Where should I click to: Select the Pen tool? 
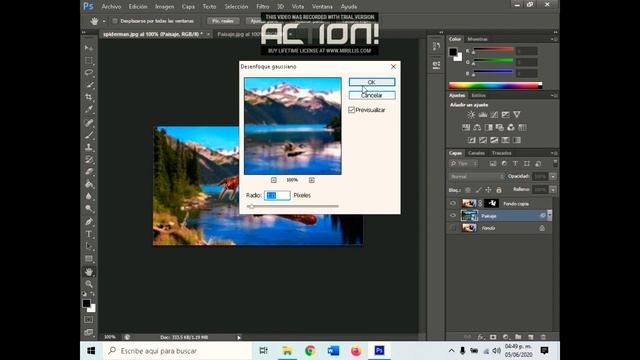(x=89, y=222)
